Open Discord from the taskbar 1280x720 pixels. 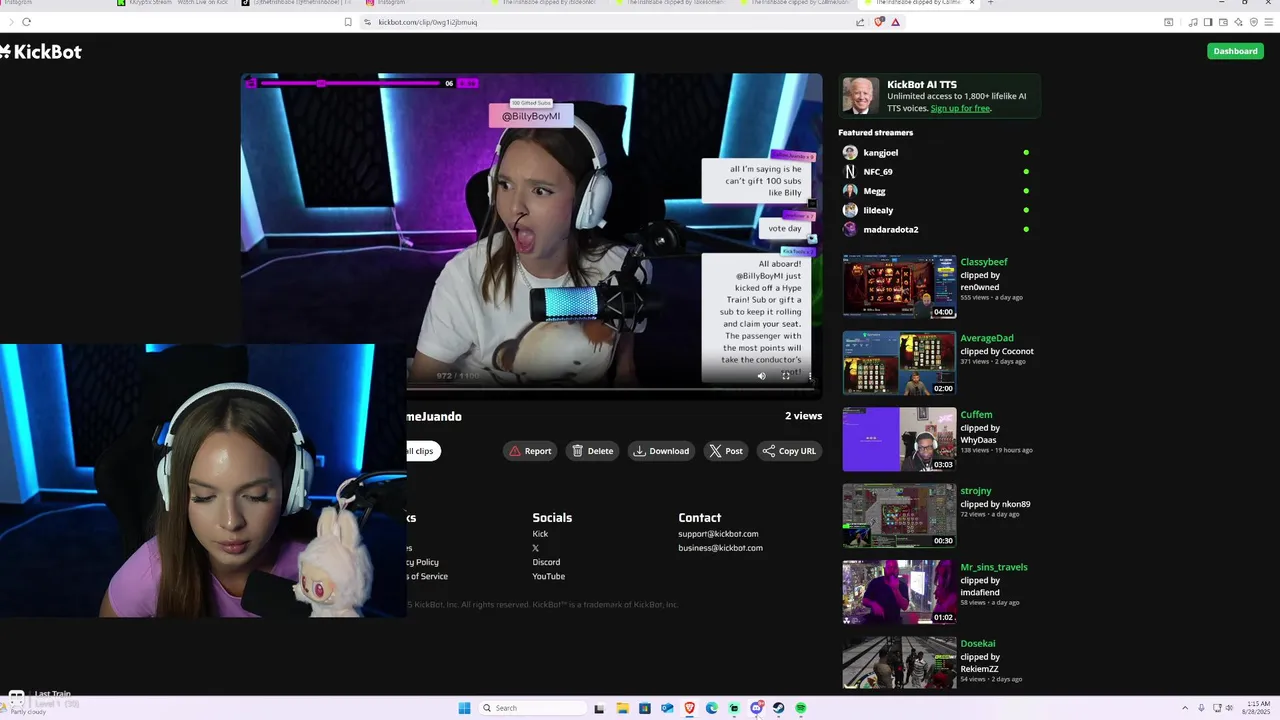click(756, 708)
